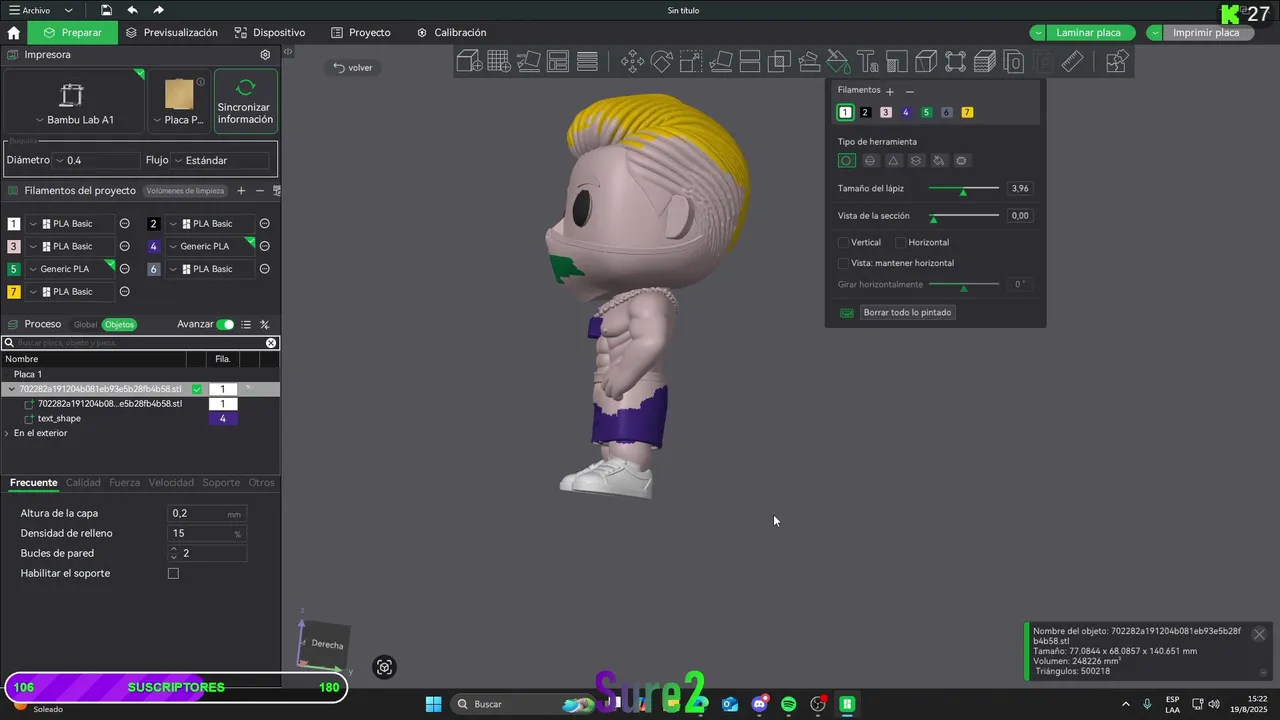The height and width of the screenshot is (720, 1280).
Task: Select the bucket fill tool type
Action: (939, 160)
